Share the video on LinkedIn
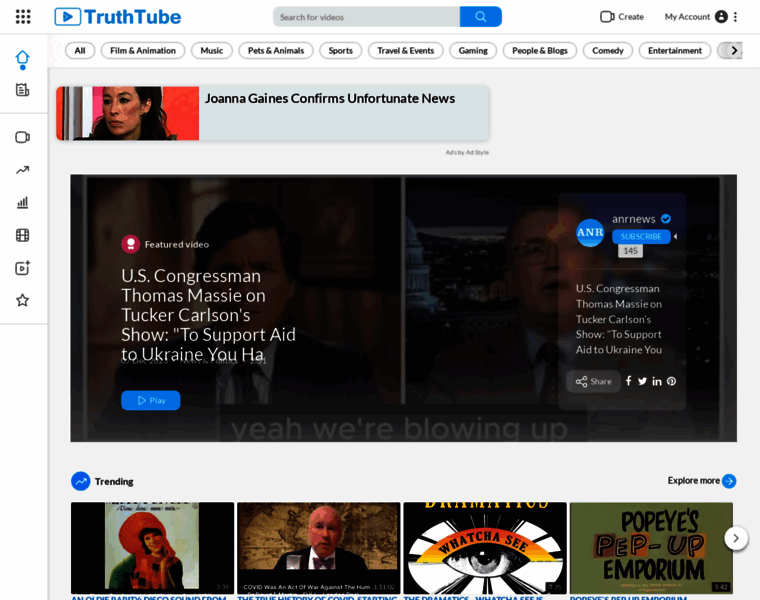Image resolution: width=760 pixels, height=600 pixels. (x=657, y=381)
